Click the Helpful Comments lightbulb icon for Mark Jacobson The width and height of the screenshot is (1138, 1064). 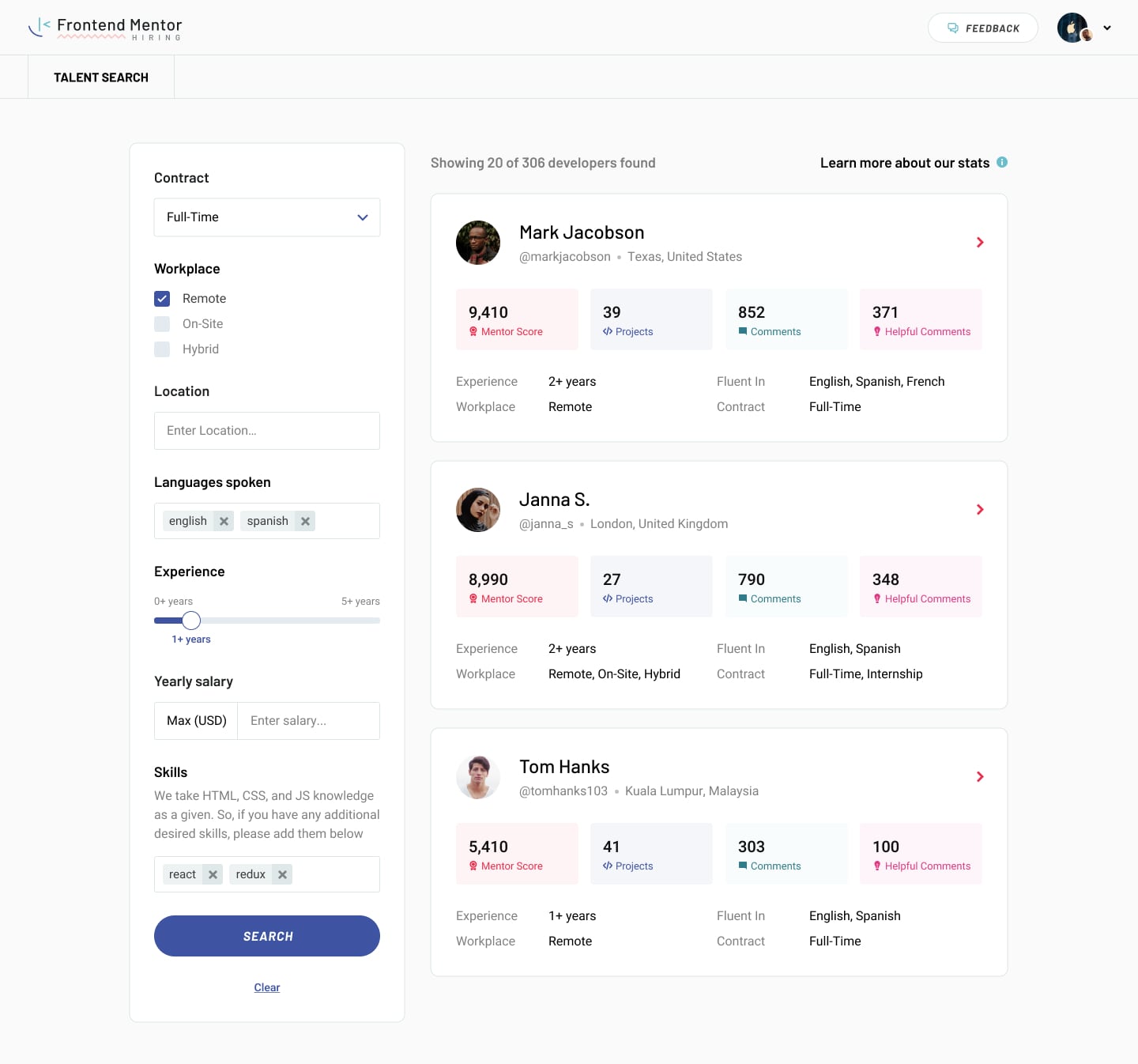[x=877, y=331]
